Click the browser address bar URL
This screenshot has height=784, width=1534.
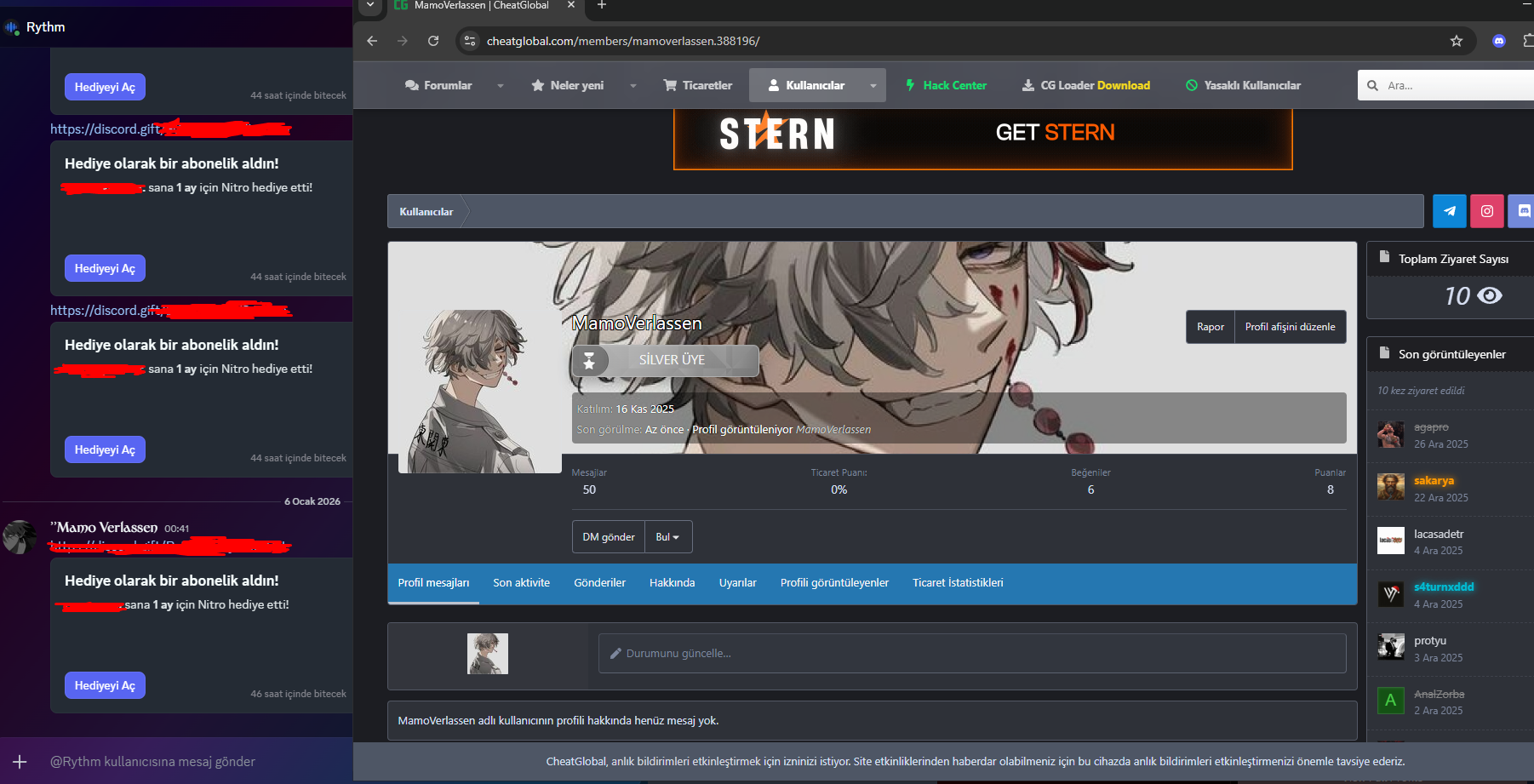point(623,41)
